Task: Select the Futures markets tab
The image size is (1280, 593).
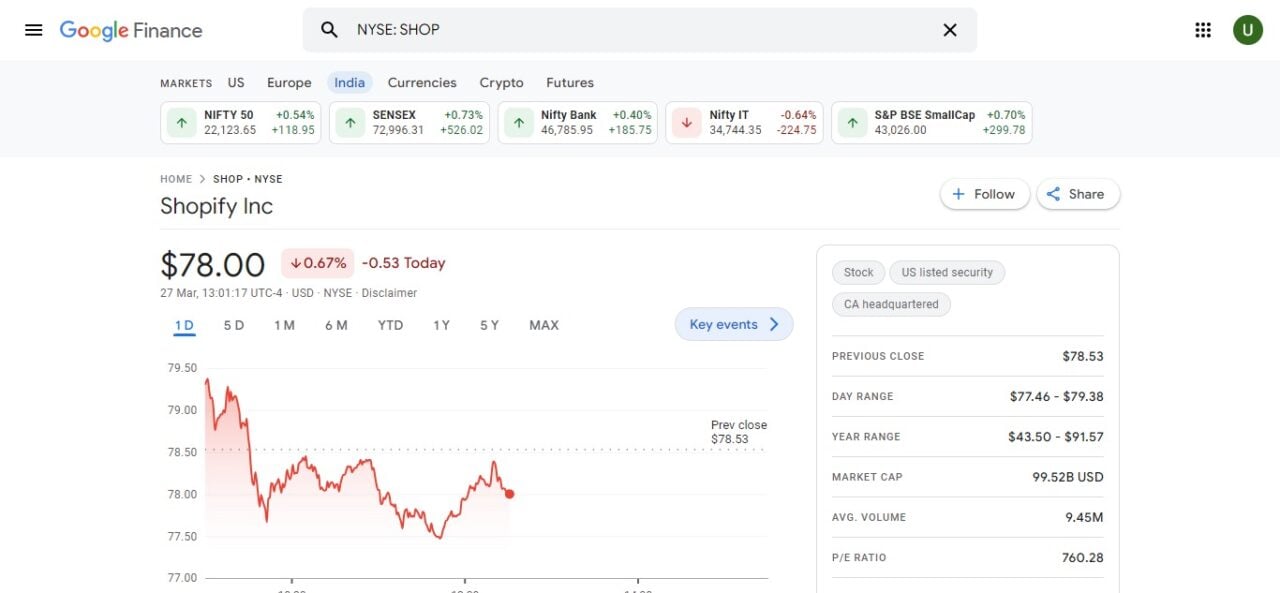Action: click(570, 83)
